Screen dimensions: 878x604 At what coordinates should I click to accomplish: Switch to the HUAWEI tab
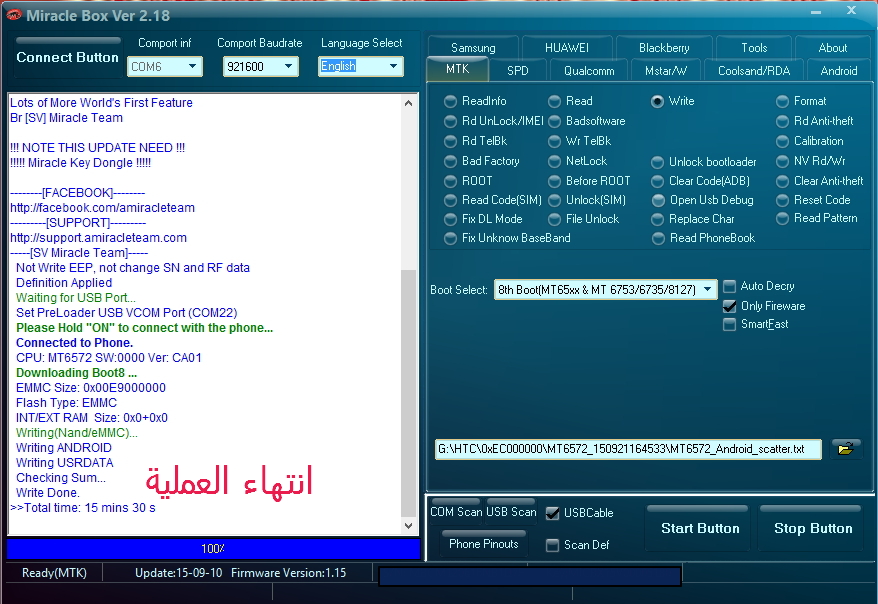[567, 48]
